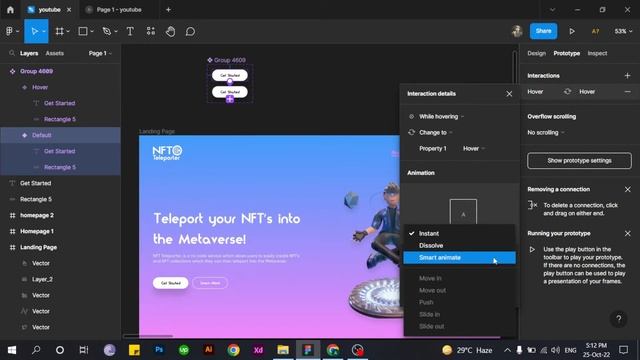This screenshot has width=640, height=360.
Task: Switch to the Design tab
Action: pyautogui.click(x=536, y=53)
